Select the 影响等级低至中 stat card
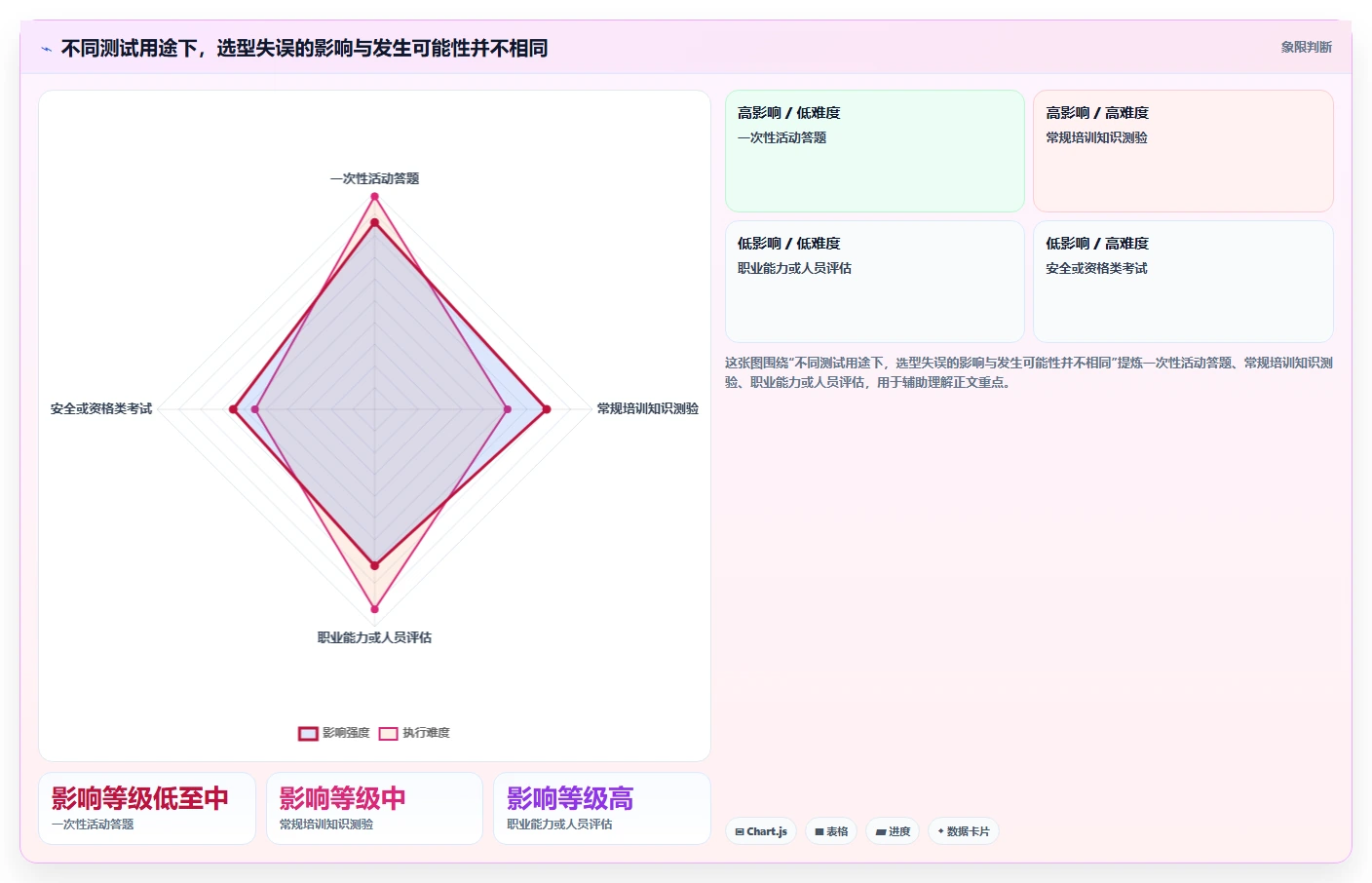This screenshot has height=883, width=1372. pyautogui.click(x=147, y=809)
